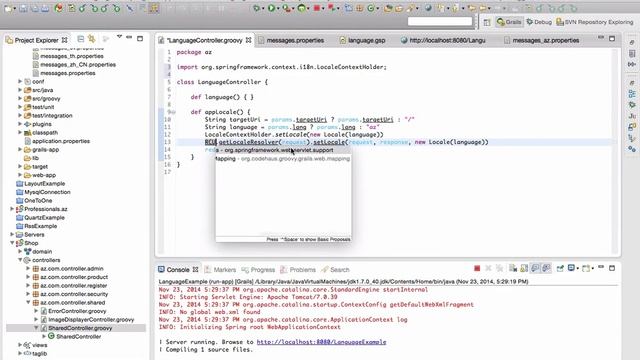Open the language.gsp editor tab
Image resolution: width=640 pixels, height=360 pixels.
point(362,40)
